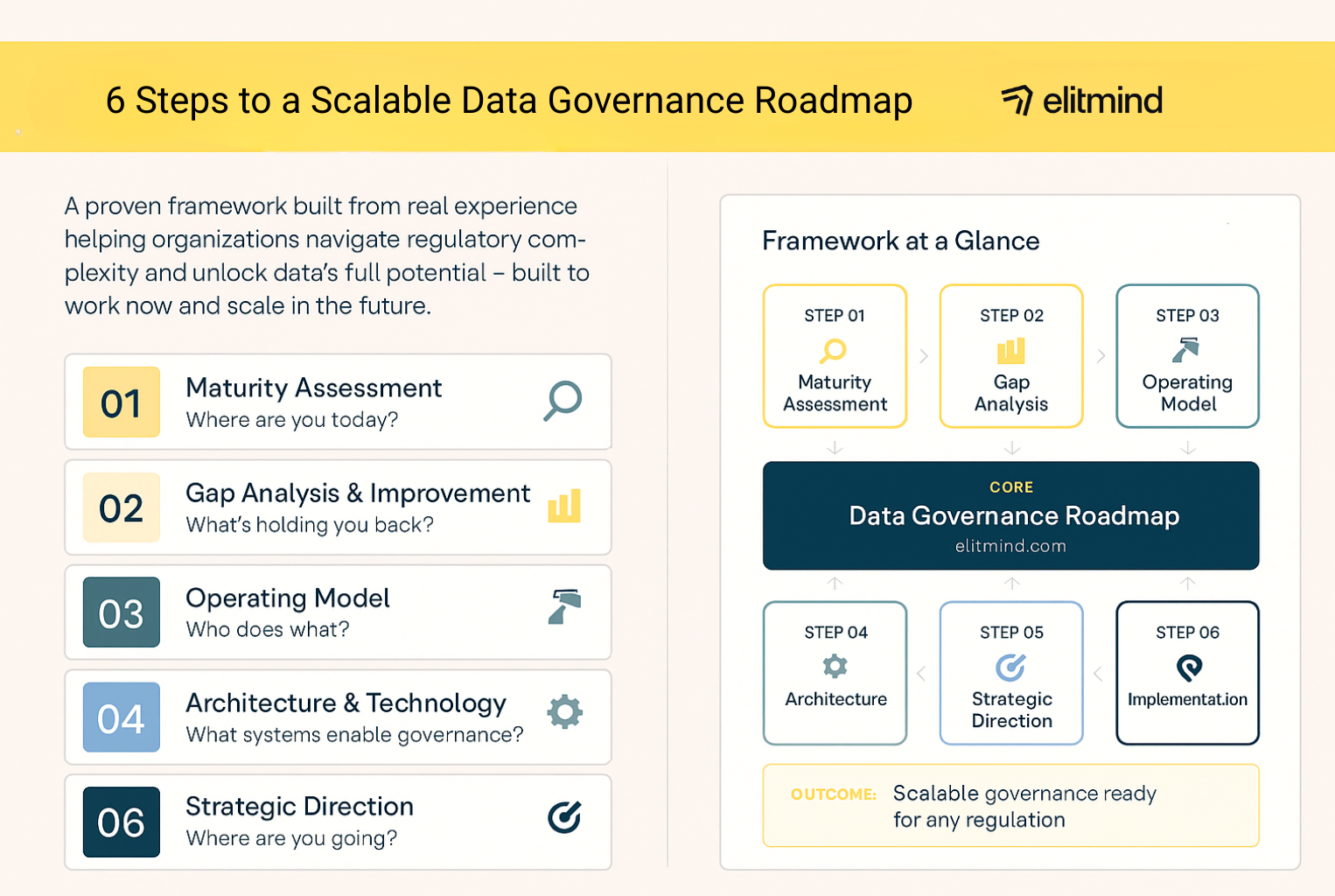This screenshot has width=1335, height=896.
Task: Open the STEP 06 Implementation card
Action: pyautogui.click(x=1188, y=673)
